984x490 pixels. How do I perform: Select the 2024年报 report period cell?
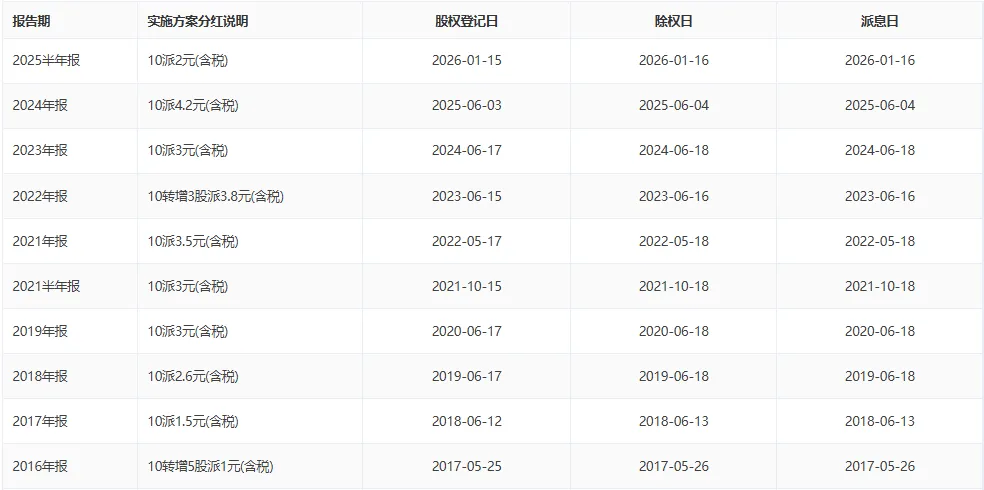[x=40, y=105]
